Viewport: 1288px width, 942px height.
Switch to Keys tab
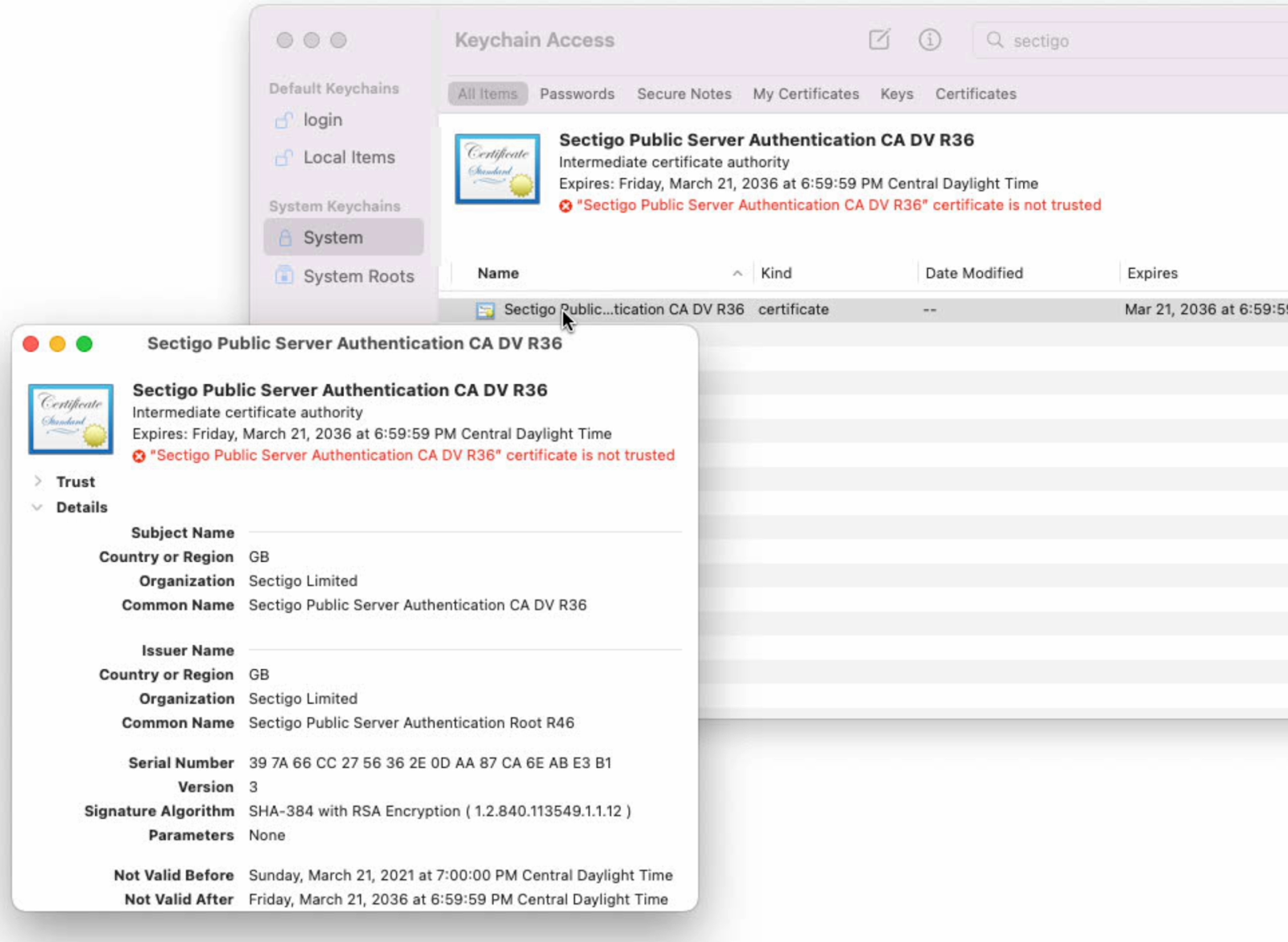click(897, 94)
